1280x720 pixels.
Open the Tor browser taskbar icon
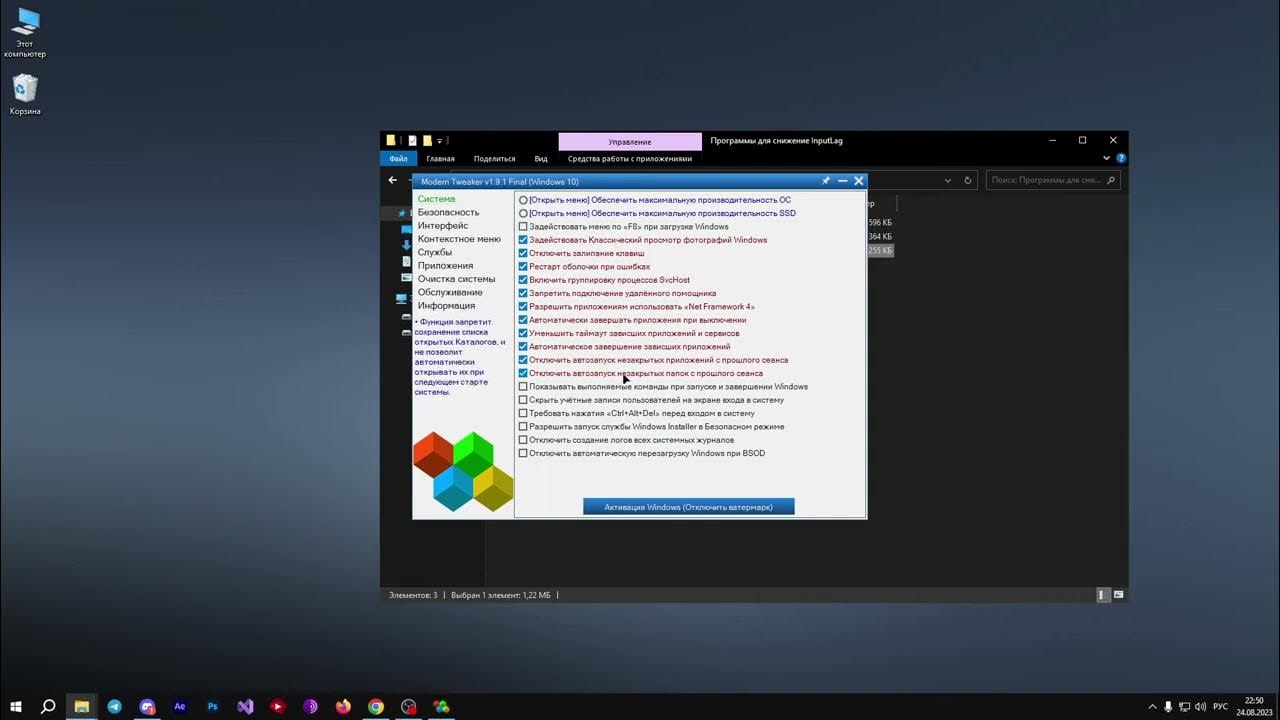click(x=310, y=706)
